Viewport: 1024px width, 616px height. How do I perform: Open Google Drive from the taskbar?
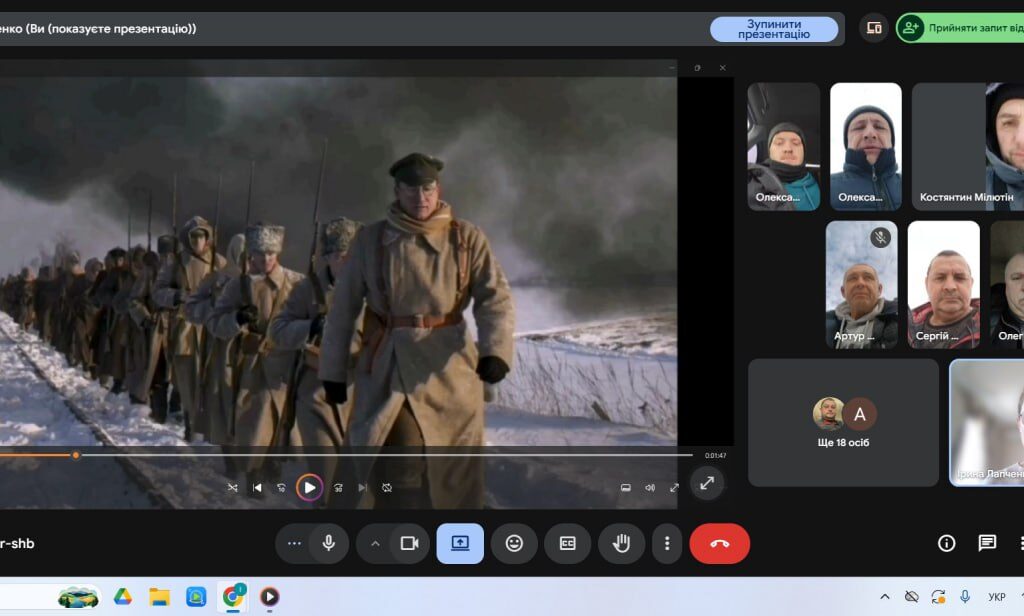tap(122, 597)
